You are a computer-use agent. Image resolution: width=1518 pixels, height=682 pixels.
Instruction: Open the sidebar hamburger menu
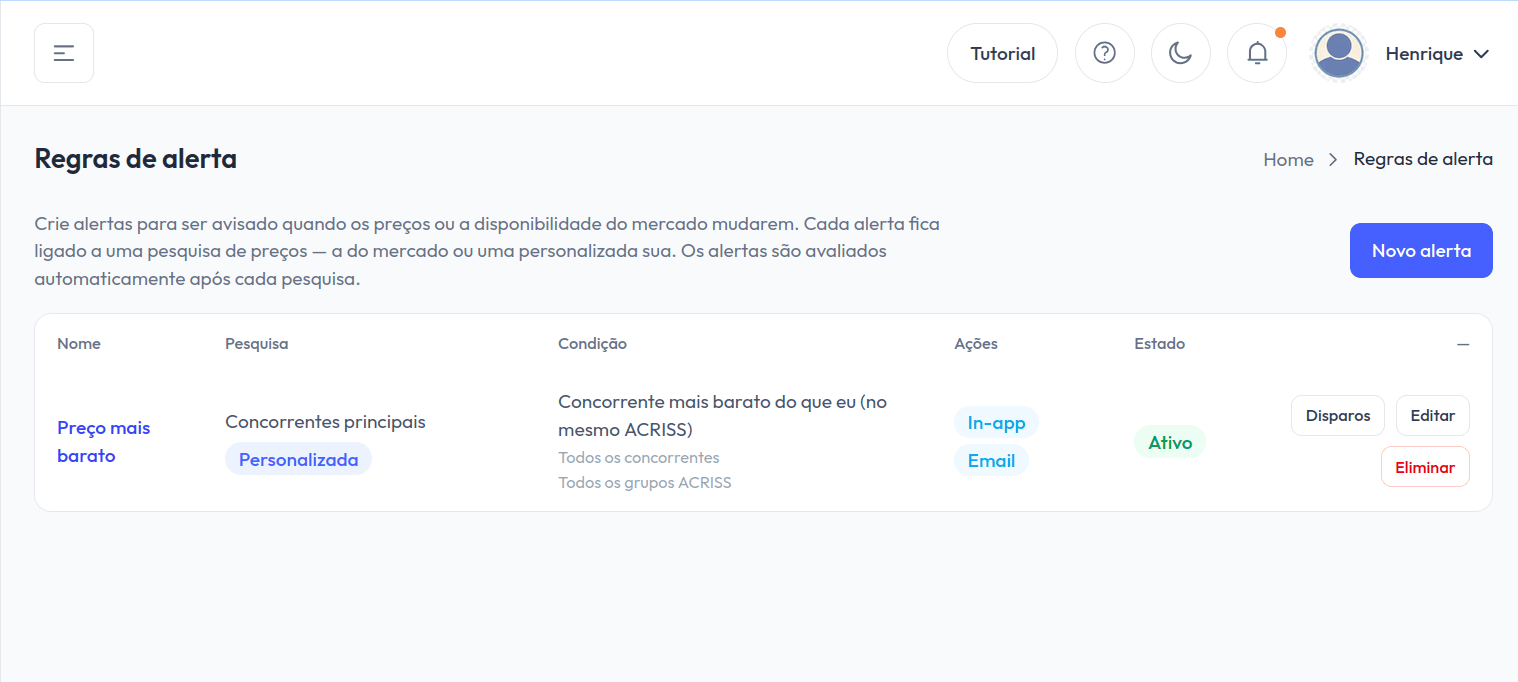click(64, 53)
